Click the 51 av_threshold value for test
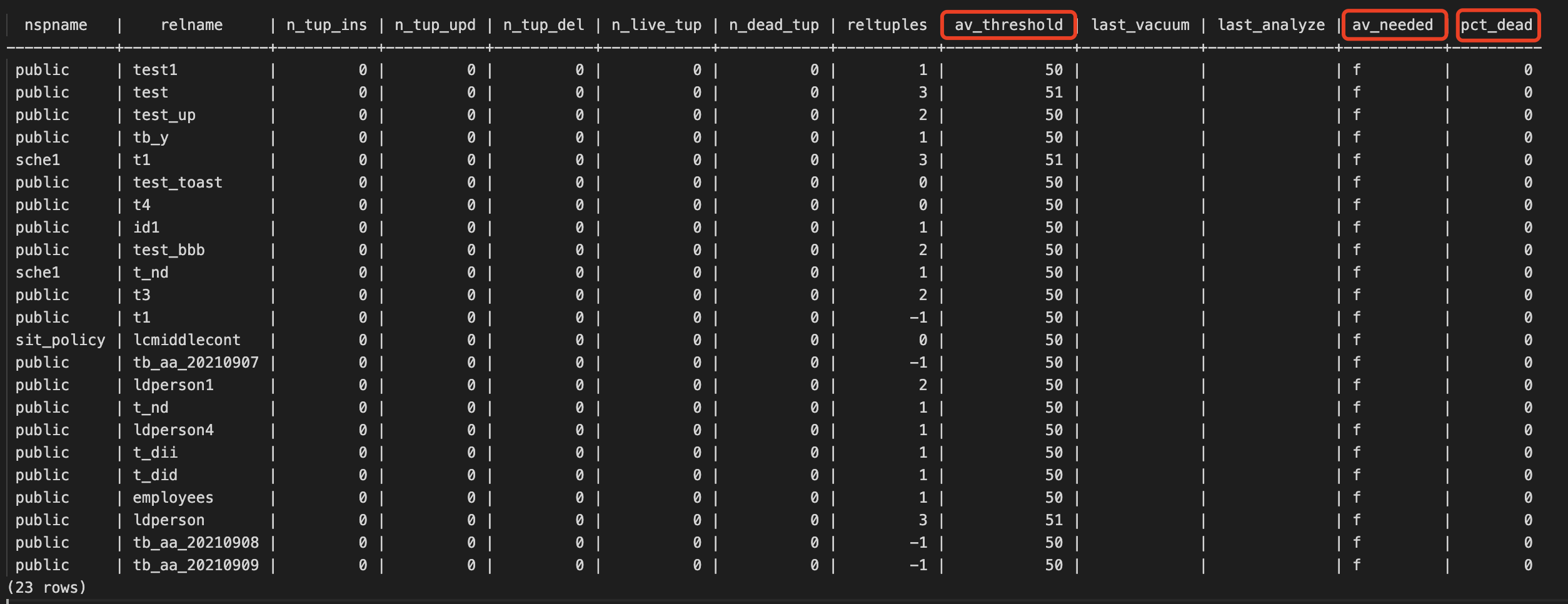The image size is (1568, 604). click(1054, 92)
